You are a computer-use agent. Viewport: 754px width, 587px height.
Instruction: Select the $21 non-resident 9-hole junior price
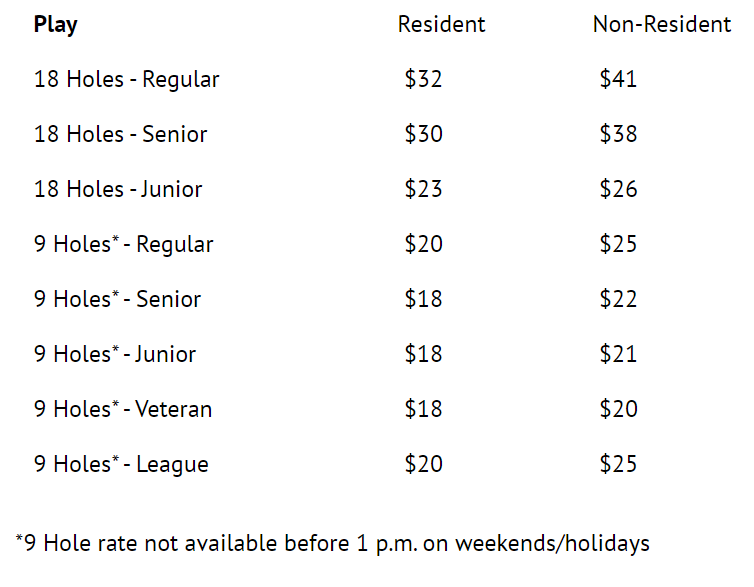[x=618, y=355]
